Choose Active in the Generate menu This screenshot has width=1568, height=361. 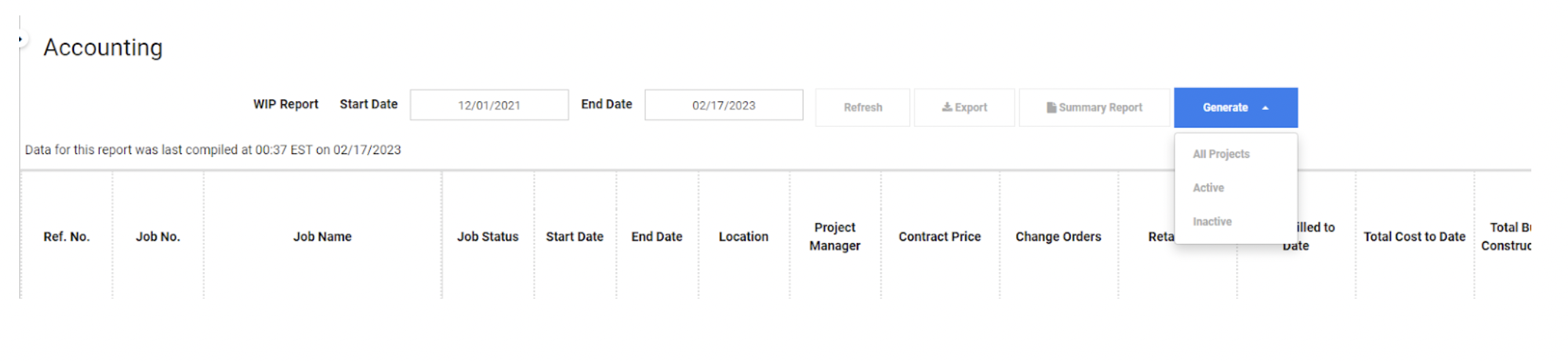click(1208, 188)
